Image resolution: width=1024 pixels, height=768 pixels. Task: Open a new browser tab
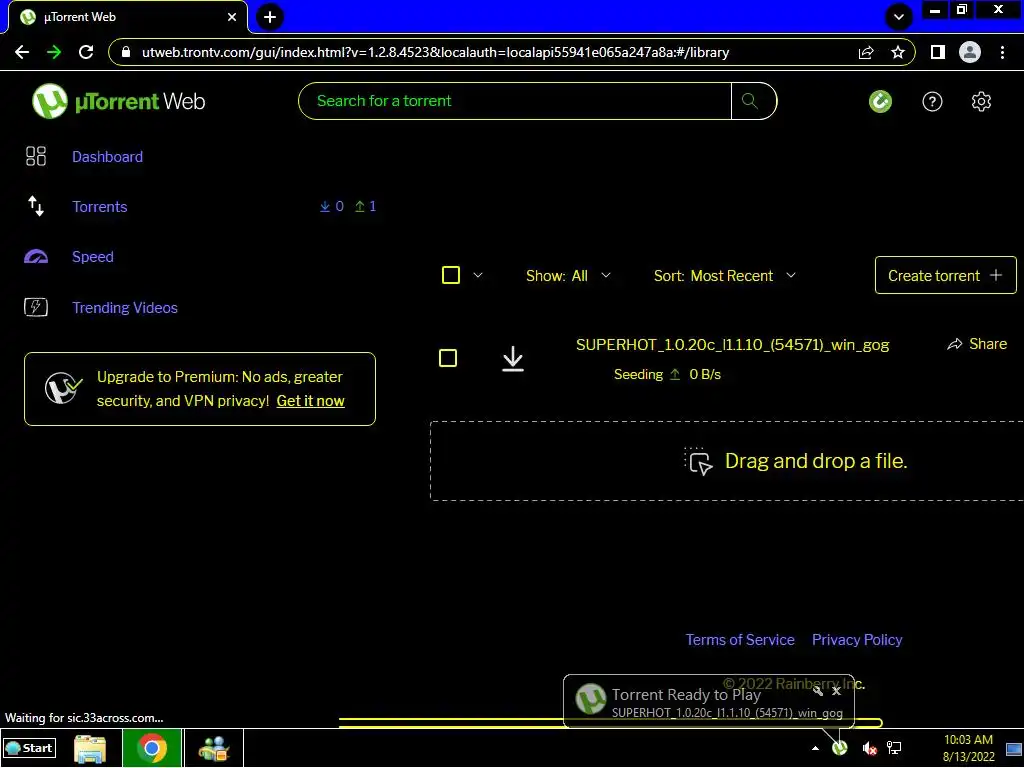pyautogui.click(x=270, y=17)
